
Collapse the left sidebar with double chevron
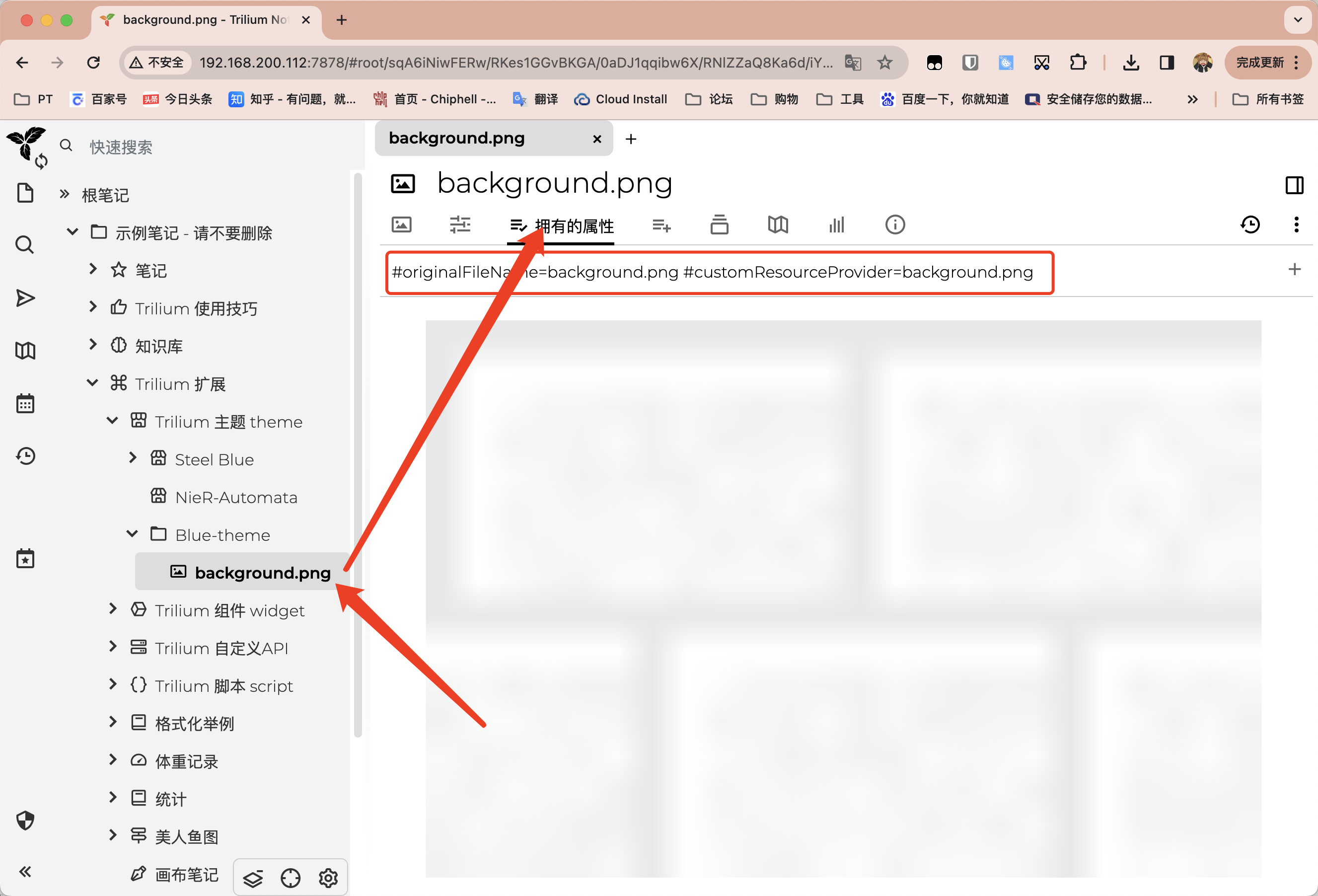(x=25, y=872)
